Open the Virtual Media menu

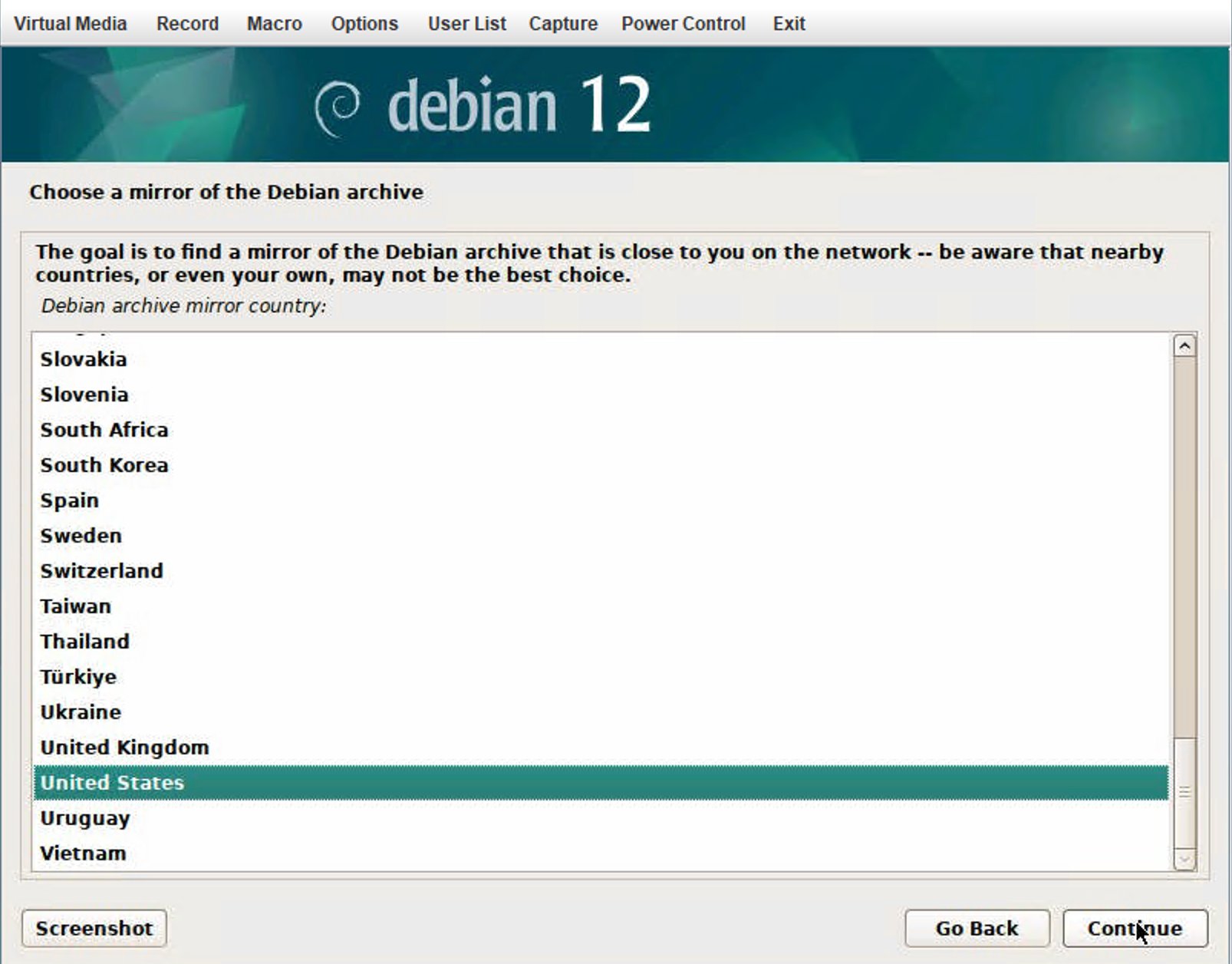point(70,24)
